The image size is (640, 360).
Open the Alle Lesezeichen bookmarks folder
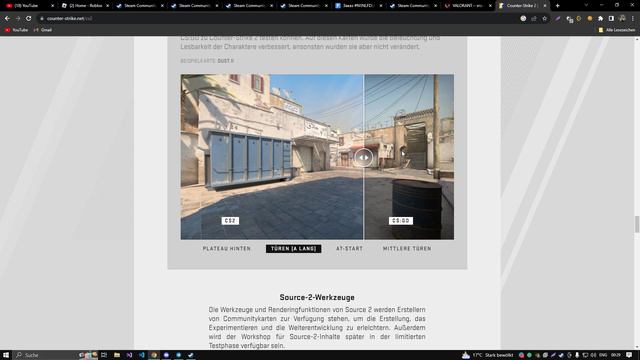[617, 30]
